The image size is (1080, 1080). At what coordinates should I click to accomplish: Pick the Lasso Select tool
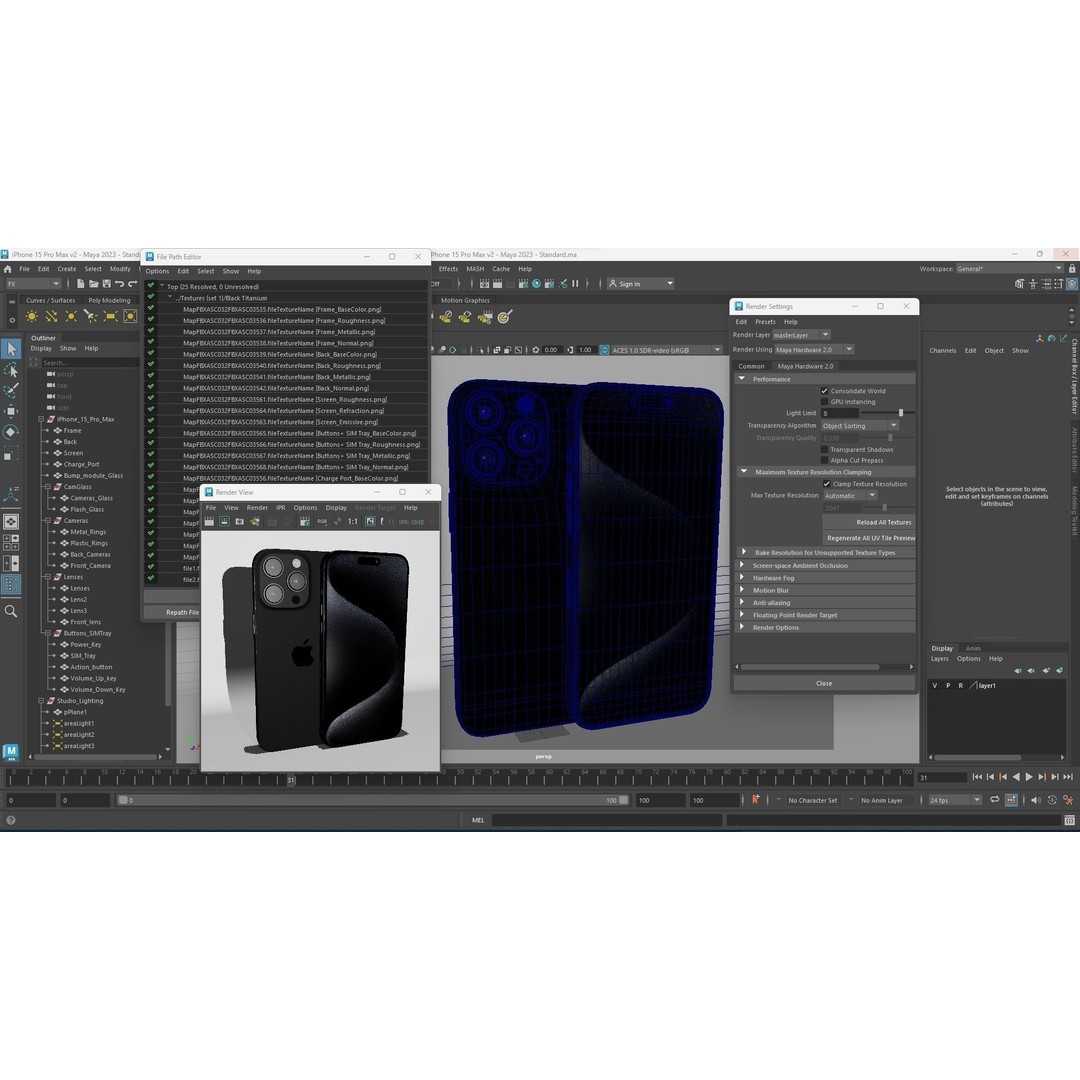[11, 370]
